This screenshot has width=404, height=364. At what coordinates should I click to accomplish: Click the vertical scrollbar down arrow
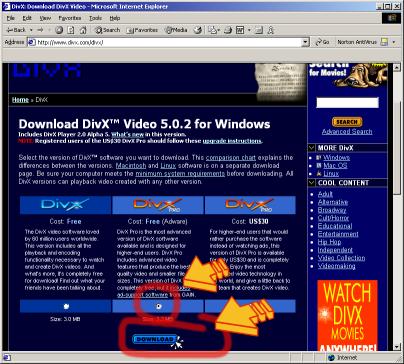click(x=397, y=347)
